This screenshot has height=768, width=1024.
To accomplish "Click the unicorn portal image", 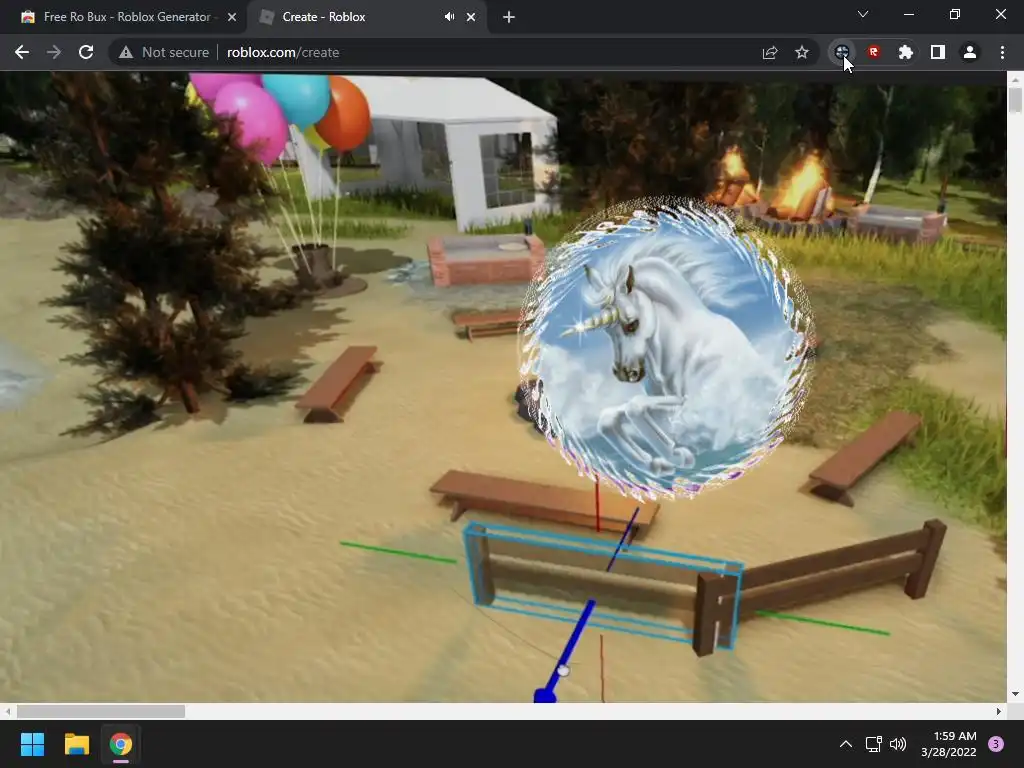I will click(666, 349).
